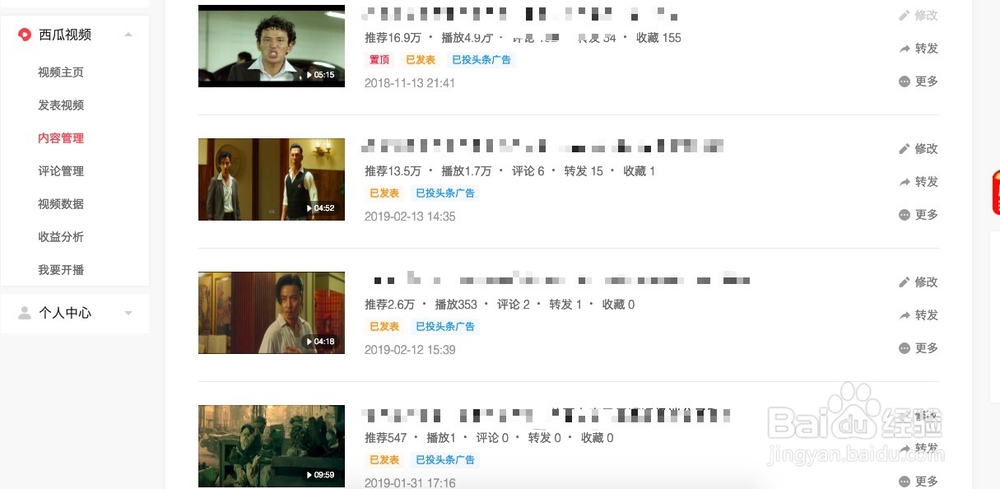
Task: Open 更多 options for 2019-02-12 video
Action: point(918,348)
